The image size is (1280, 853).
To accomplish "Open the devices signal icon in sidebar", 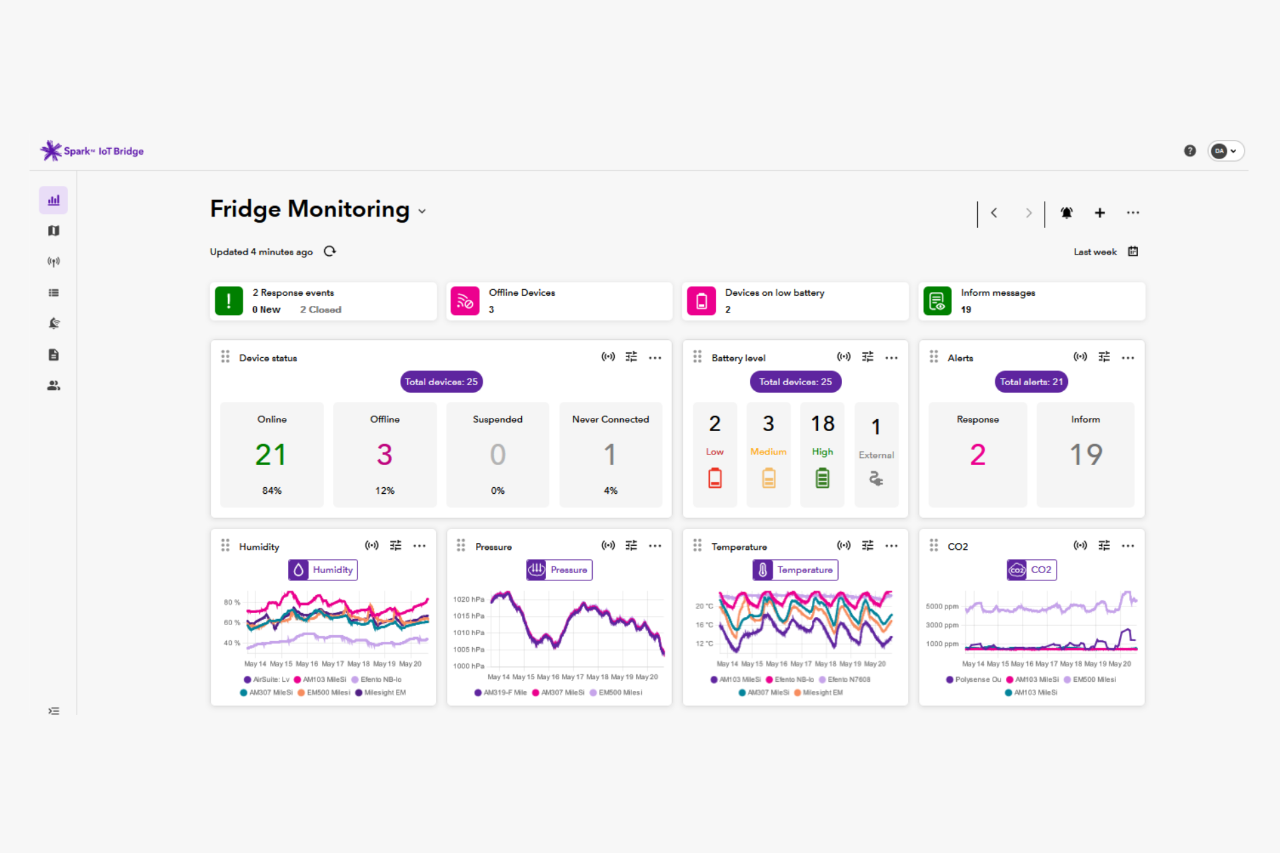I will coord(53,261).
